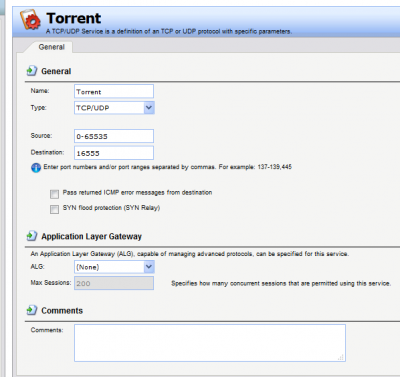Click into the Name field containing Torrent
The width and height of the screenshot is (400, 377).
tap(114, 91)
